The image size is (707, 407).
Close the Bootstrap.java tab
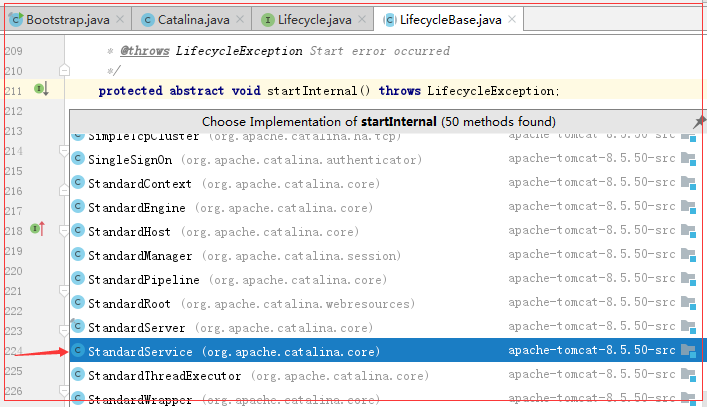[120, 19]
